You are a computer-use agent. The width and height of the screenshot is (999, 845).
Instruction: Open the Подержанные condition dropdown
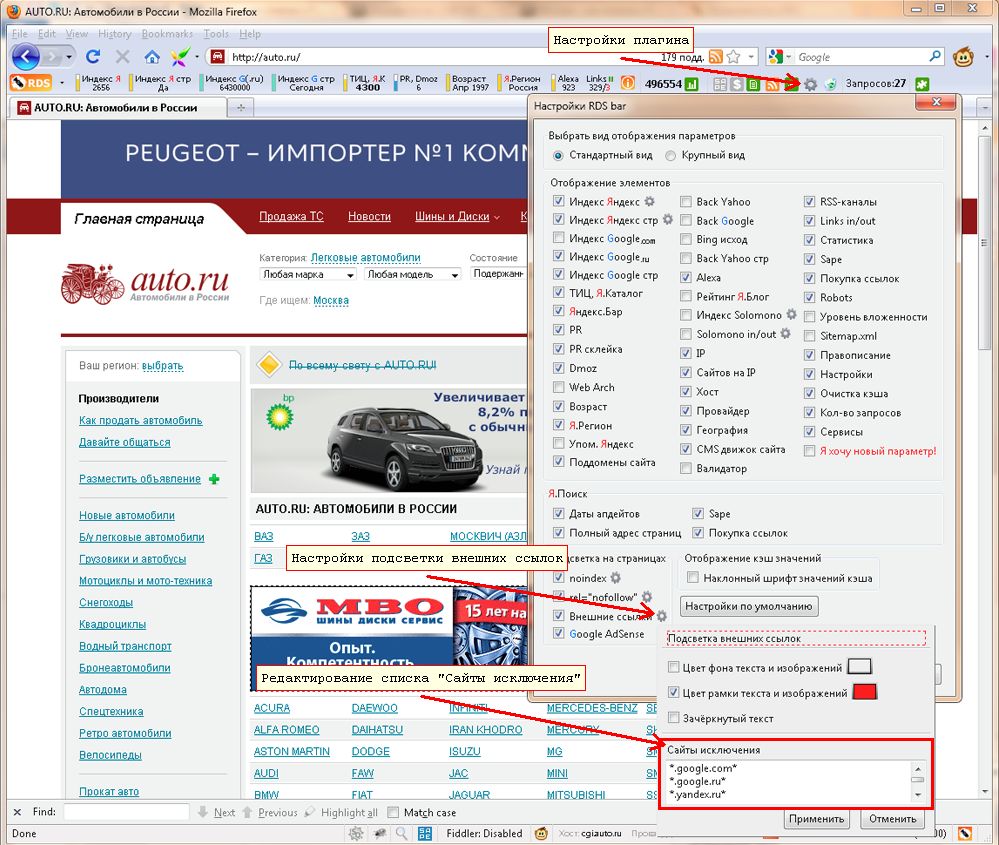tap(498, 273)
